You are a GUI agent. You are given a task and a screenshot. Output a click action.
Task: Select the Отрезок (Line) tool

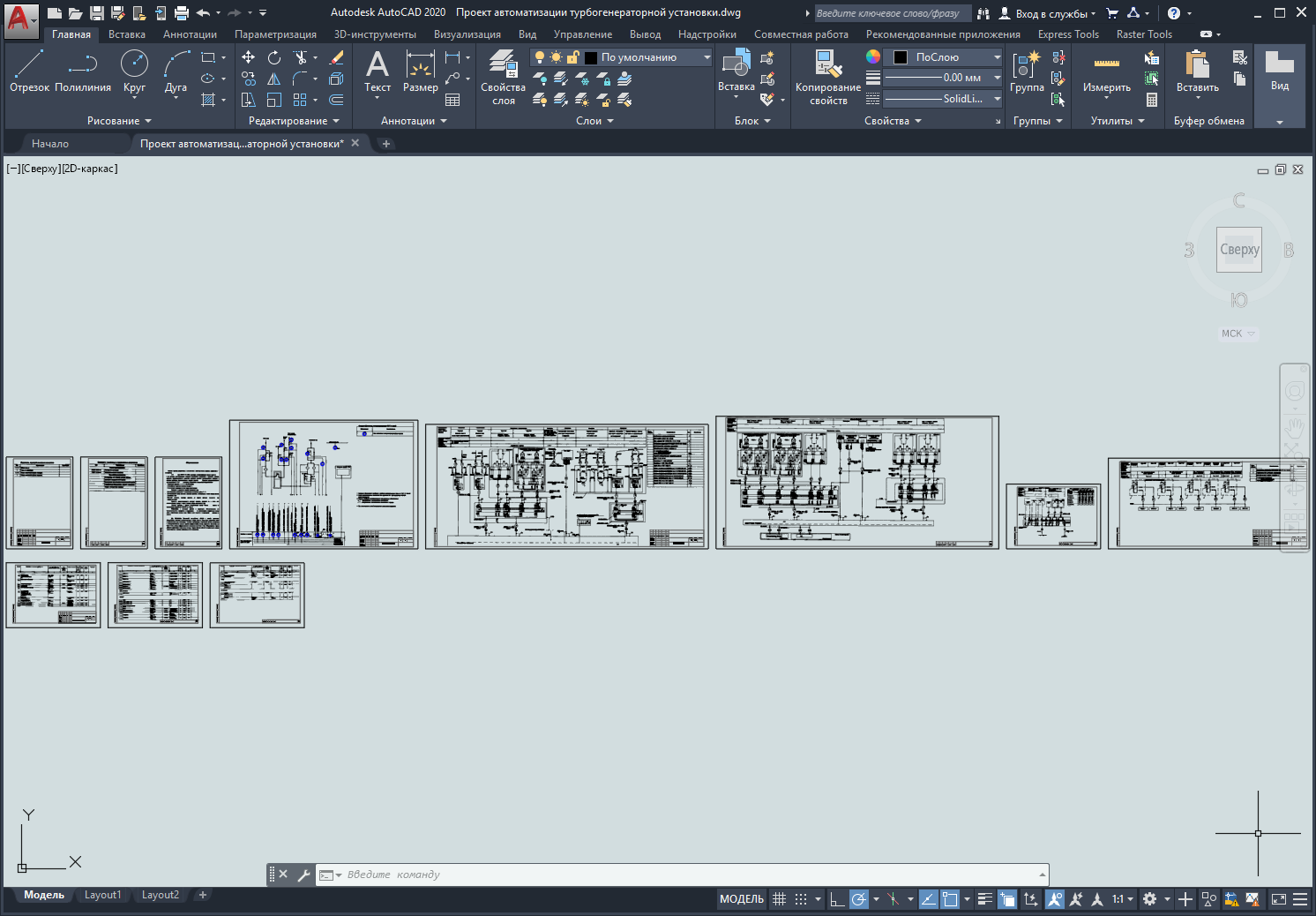(29, 71)
